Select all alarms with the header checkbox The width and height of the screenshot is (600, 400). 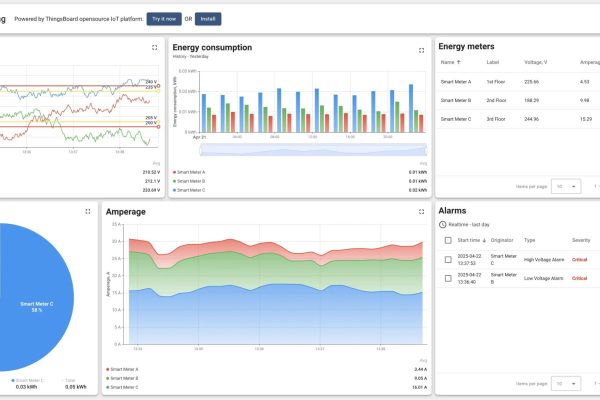[x=448, y=240]
